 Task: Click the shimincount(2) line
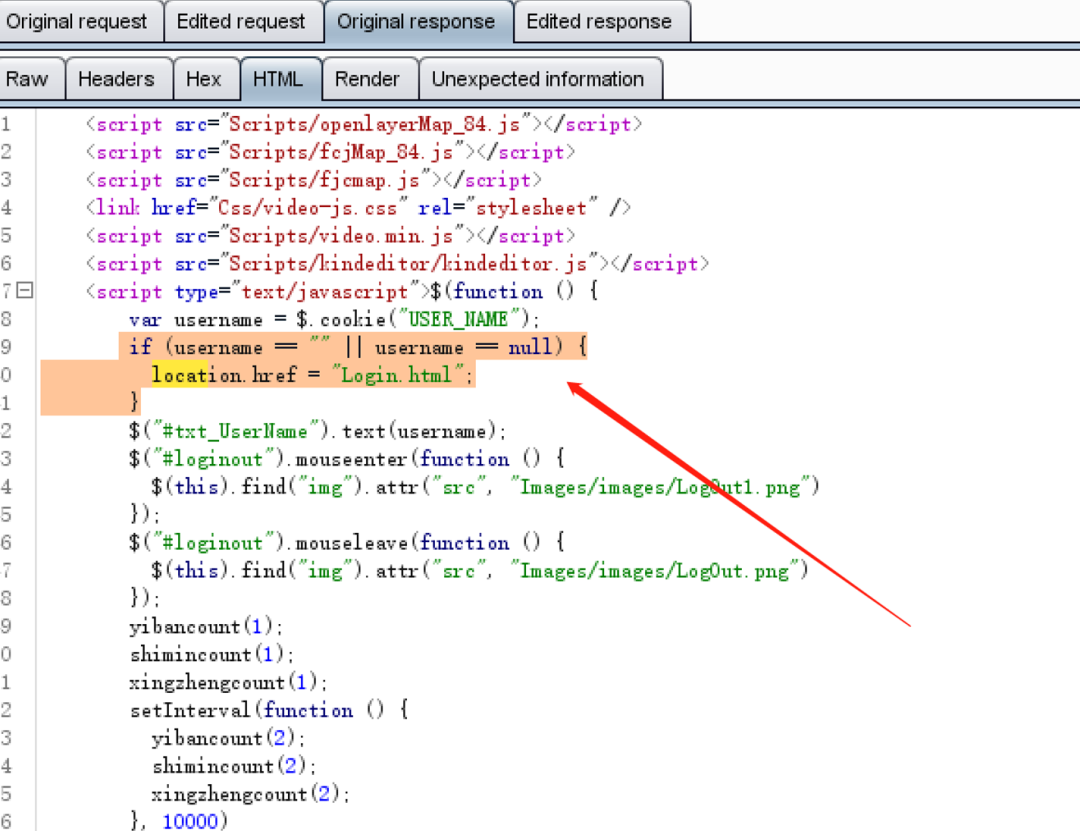[x=233, y=766]
